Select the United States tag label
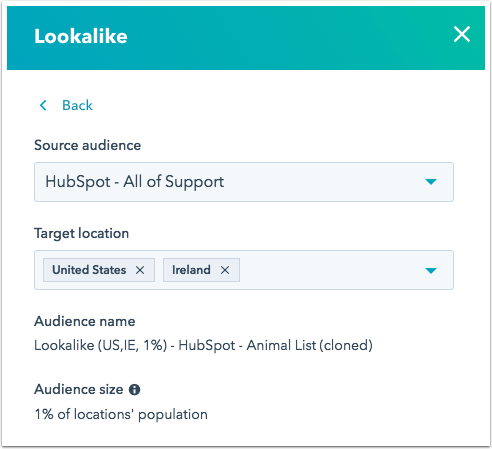 pyautogui.click(x=89, y=270)
